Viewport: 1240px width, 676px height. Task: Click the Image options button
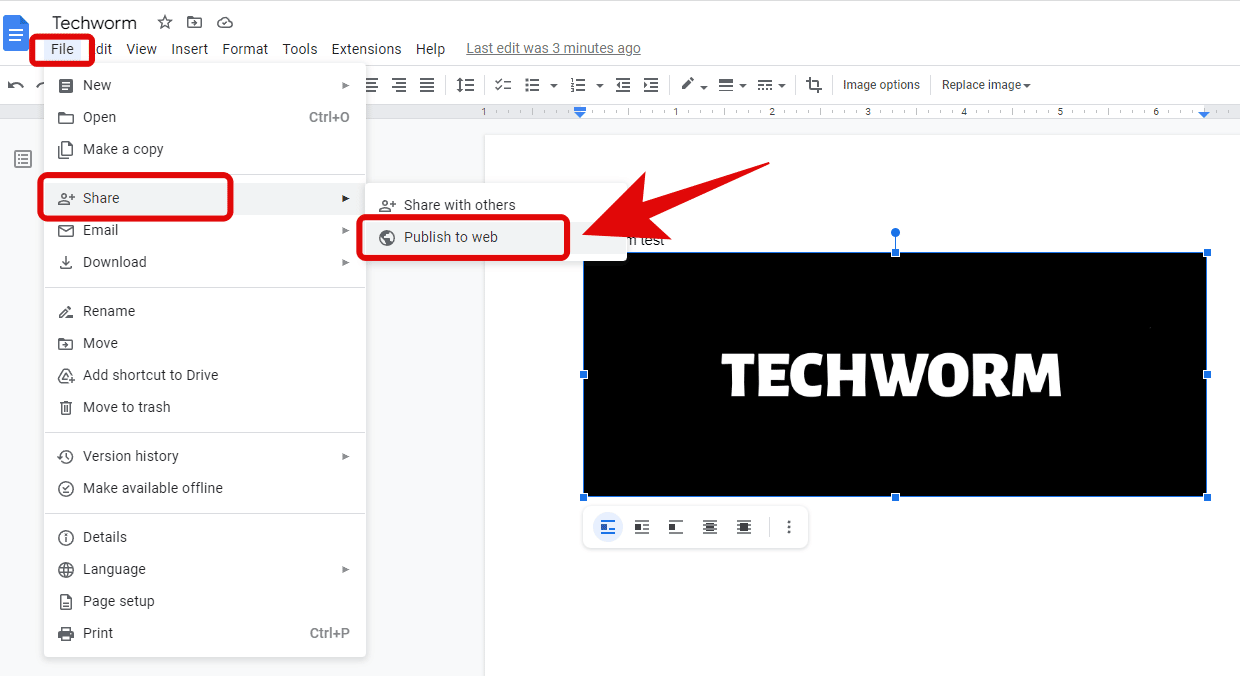[x=881, y=85]
